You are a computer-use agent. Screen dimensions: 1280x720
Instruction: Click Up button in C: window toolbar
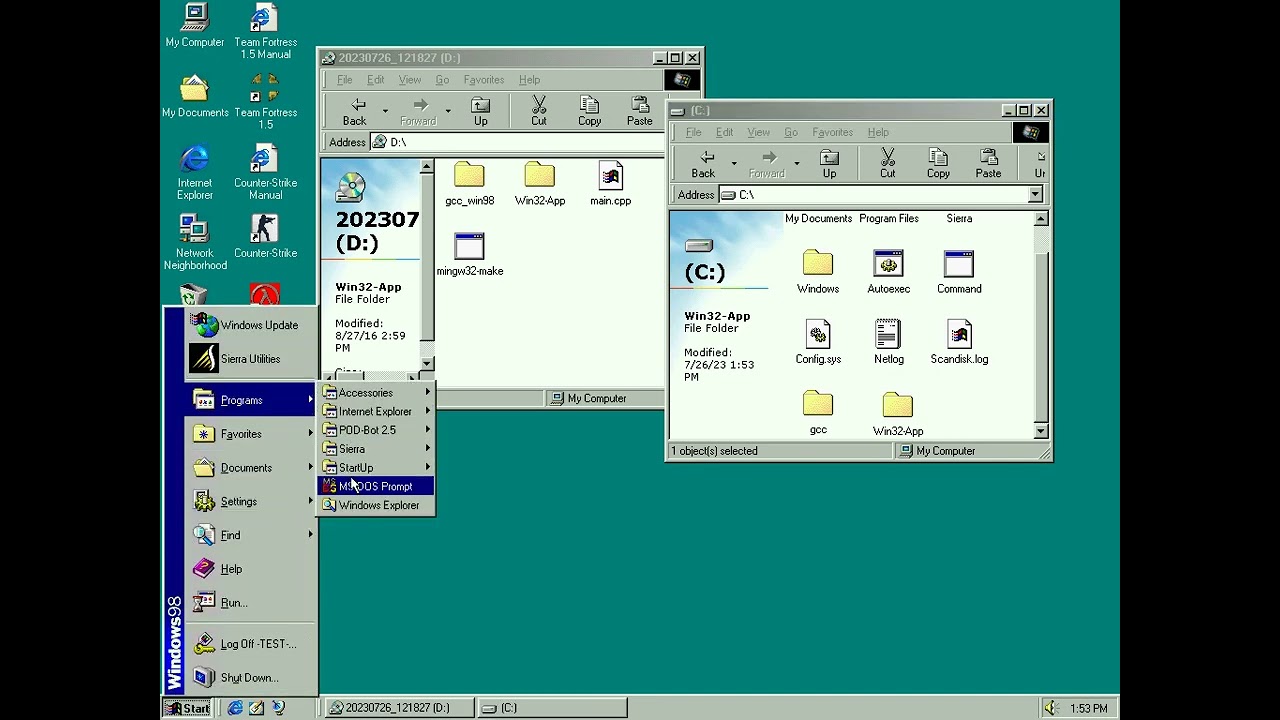pos(829,164)
